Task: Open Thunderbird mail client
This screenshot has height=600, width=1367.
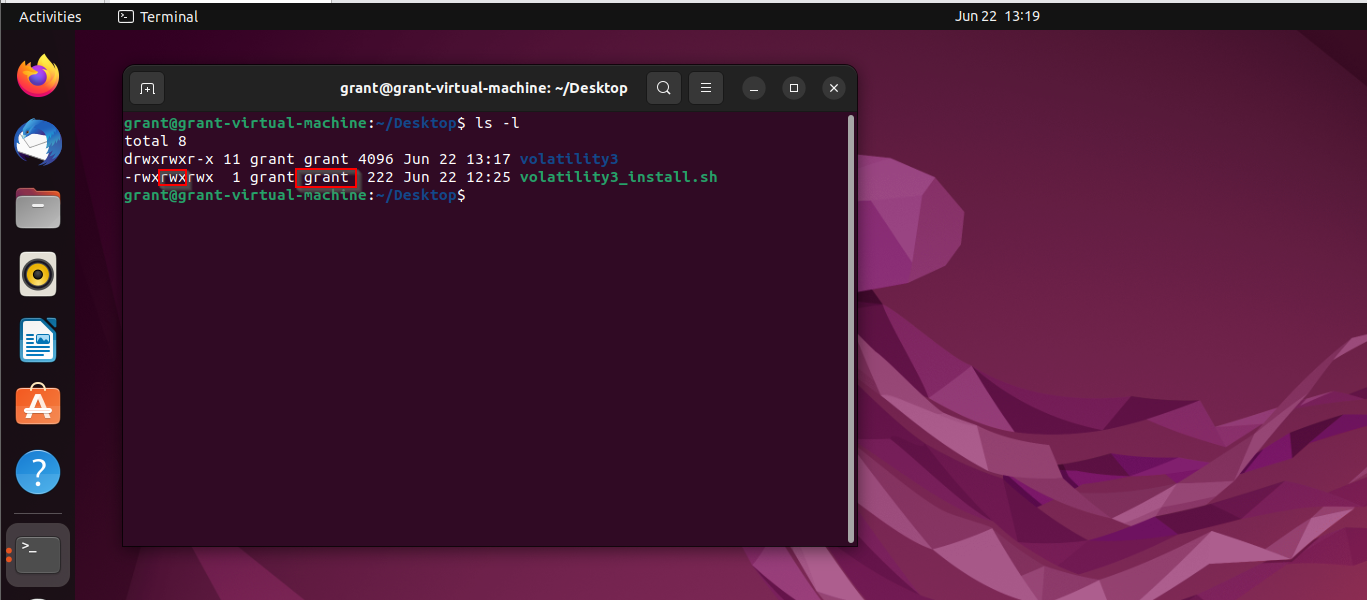Action: 37,142
